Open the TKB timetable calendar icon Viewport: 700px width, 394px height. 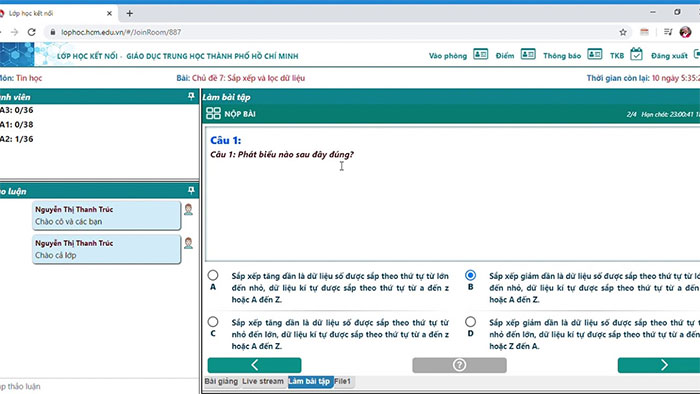(636, 54)
